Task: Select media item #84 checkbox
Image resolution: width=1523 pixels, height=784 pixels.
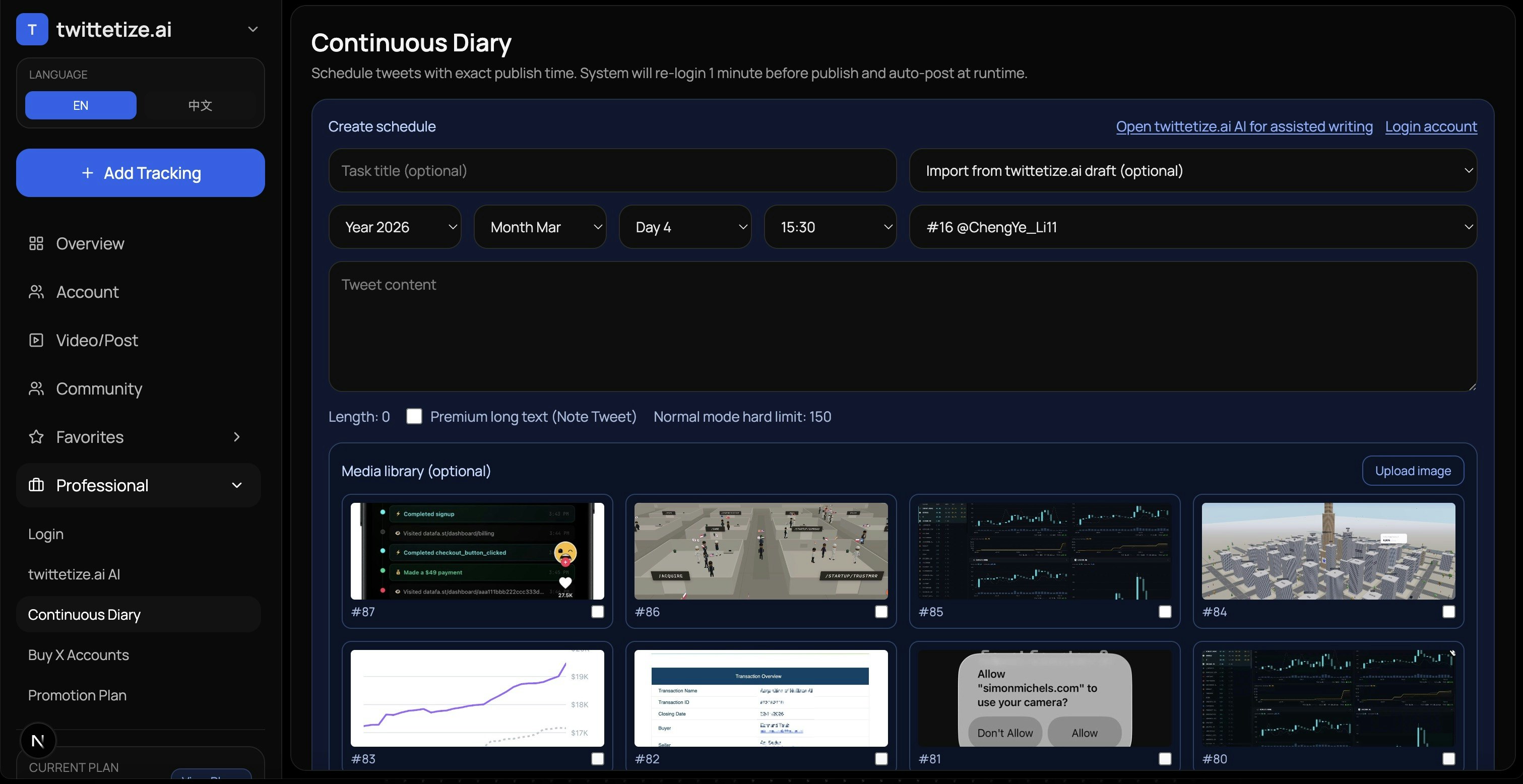Action: pyautogui.click(x=1448, y=612)
